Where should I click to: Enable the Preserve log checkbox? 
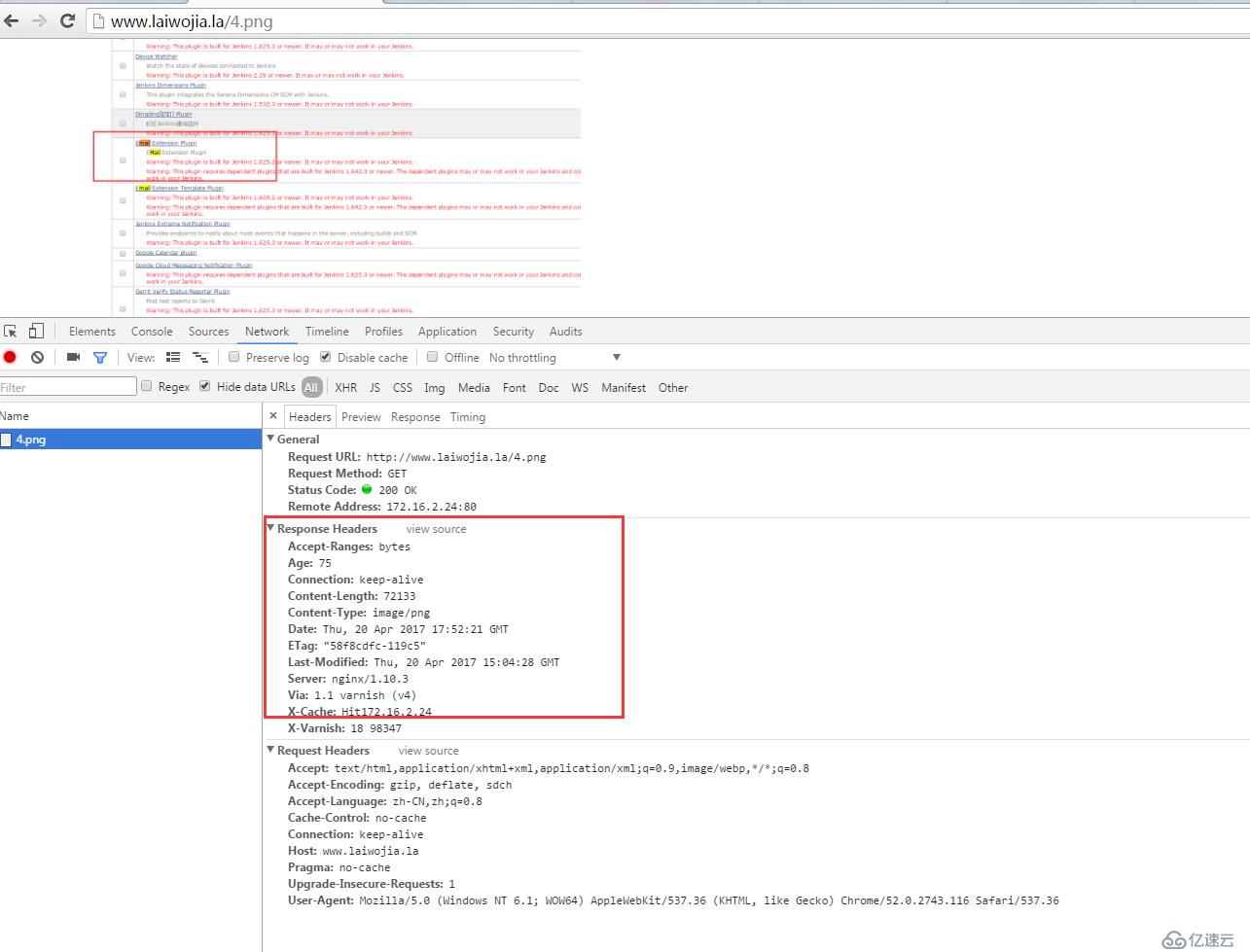[233, 357]
